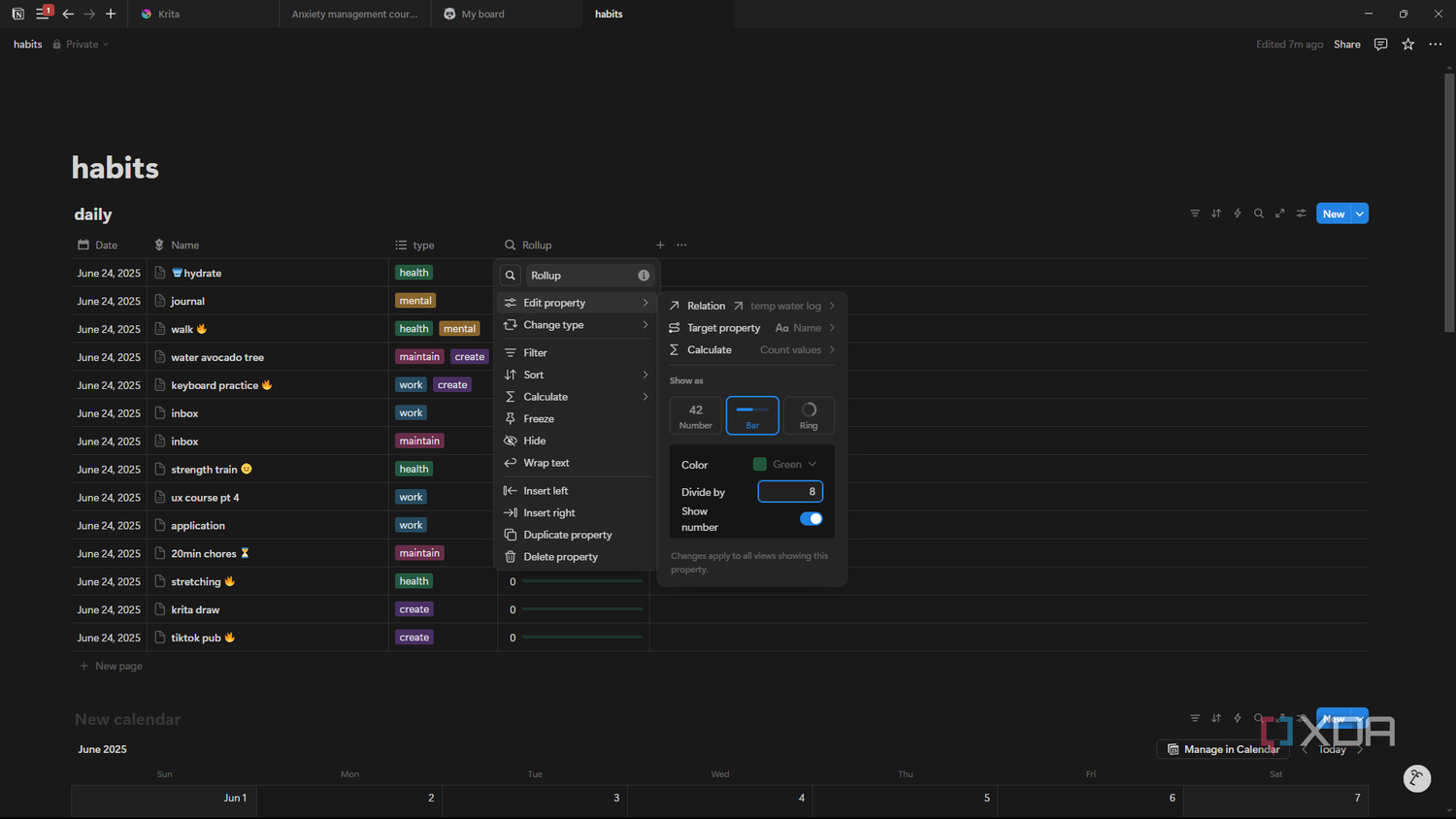Image resolution: width=1456 pixels, height=819 pixels.
Task: Open the page options three-dot menu
Action: pyautogui.click(x=1436, y=45)
